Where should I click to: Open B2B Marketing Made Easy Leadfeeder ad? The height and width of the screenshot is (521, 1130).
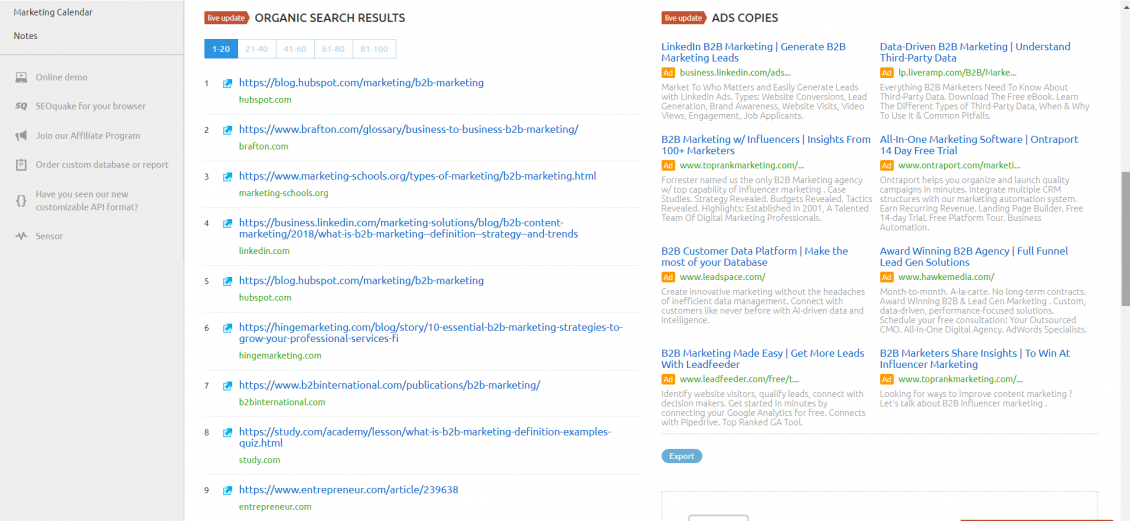pyautogui.click(x=762, y=359)
